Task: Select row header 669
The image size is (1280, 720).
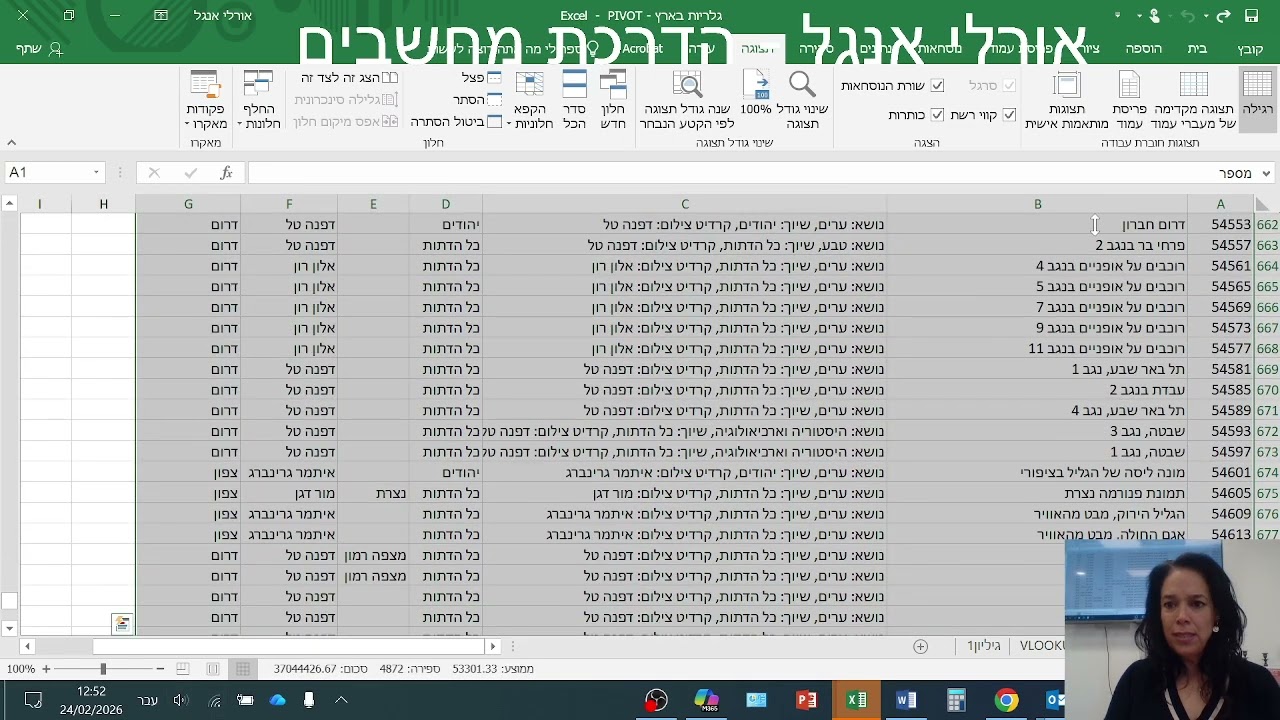Action: [1267, 369]
